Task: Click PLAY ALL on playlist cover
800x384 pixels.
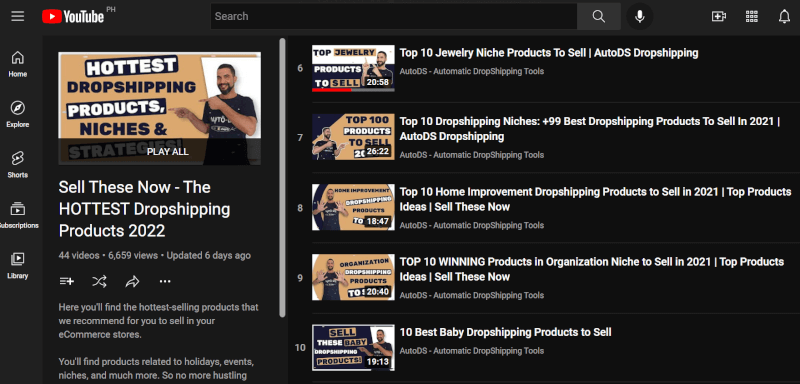Action: point(167,151)
